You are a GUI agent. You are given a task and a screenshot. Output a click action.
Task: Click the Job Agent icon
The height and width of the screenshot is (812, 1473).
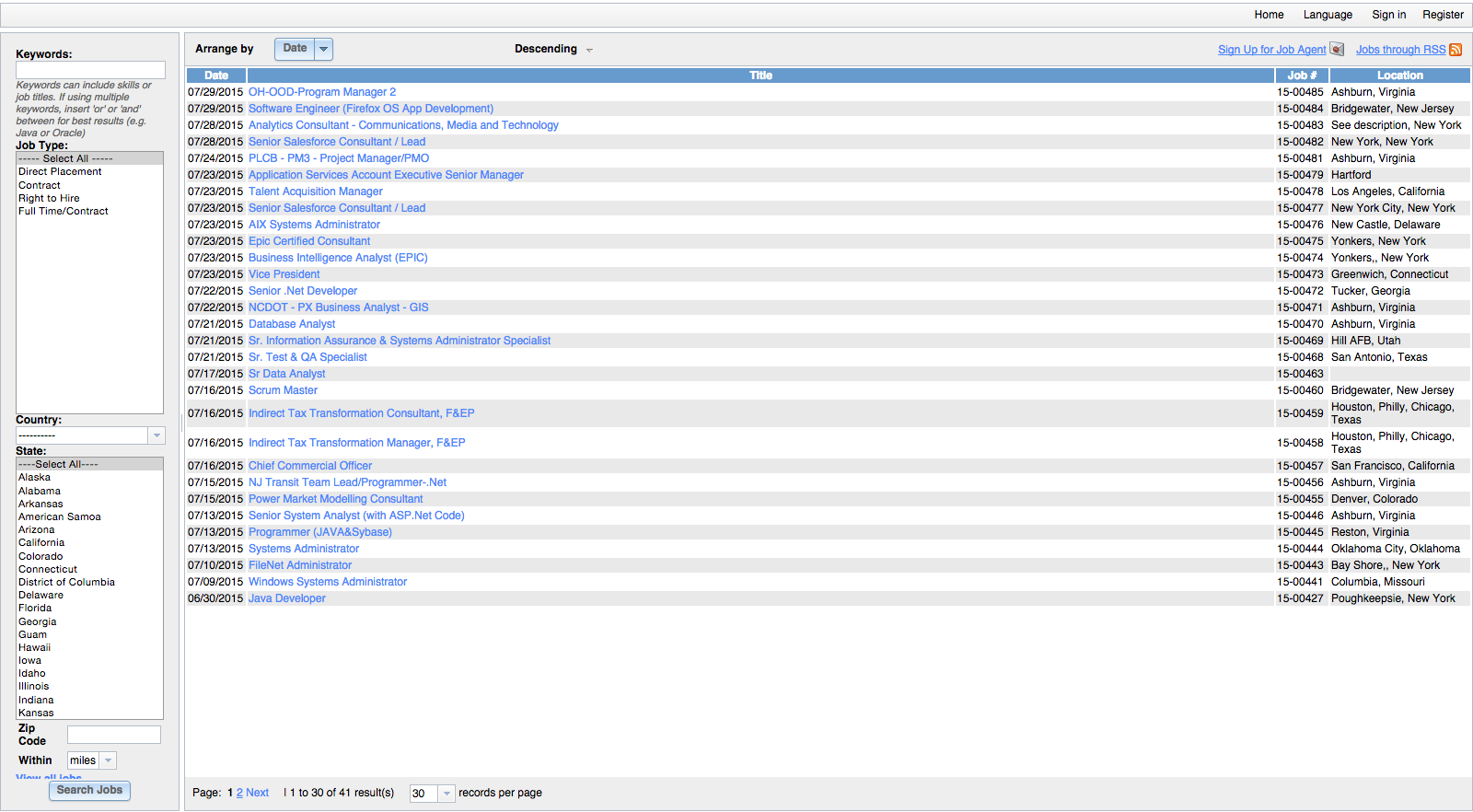[1337, 50]
